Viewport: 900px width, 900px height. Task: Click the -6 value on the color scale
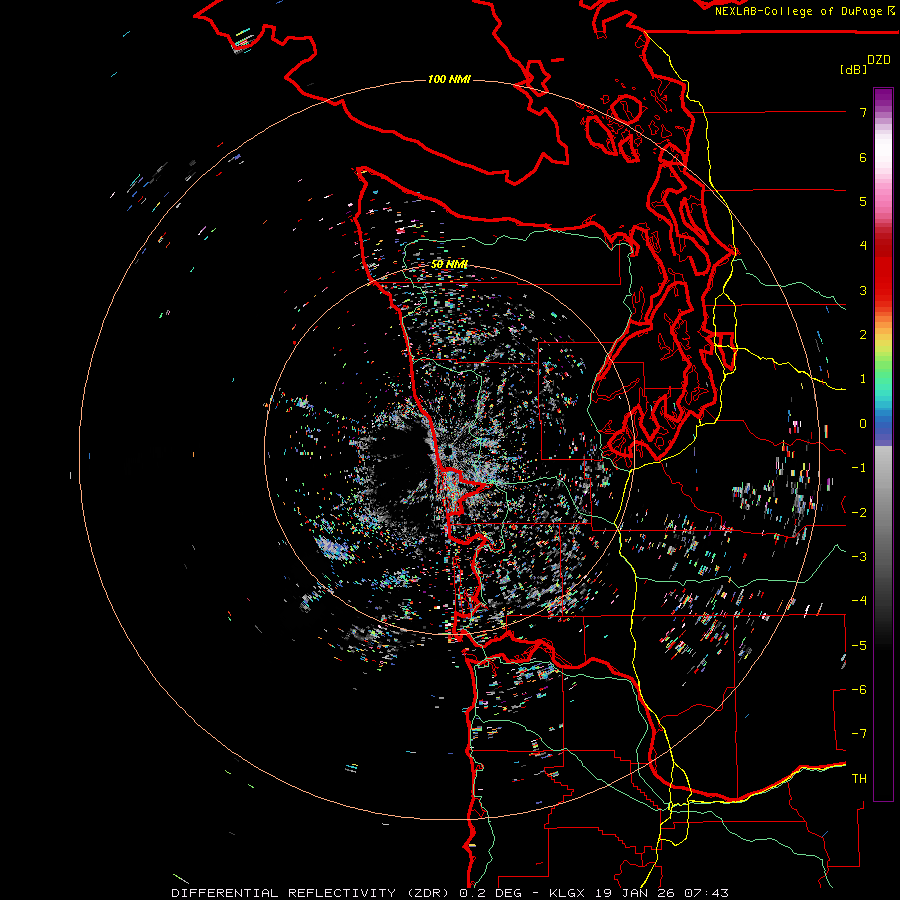[x=859, y=690]
